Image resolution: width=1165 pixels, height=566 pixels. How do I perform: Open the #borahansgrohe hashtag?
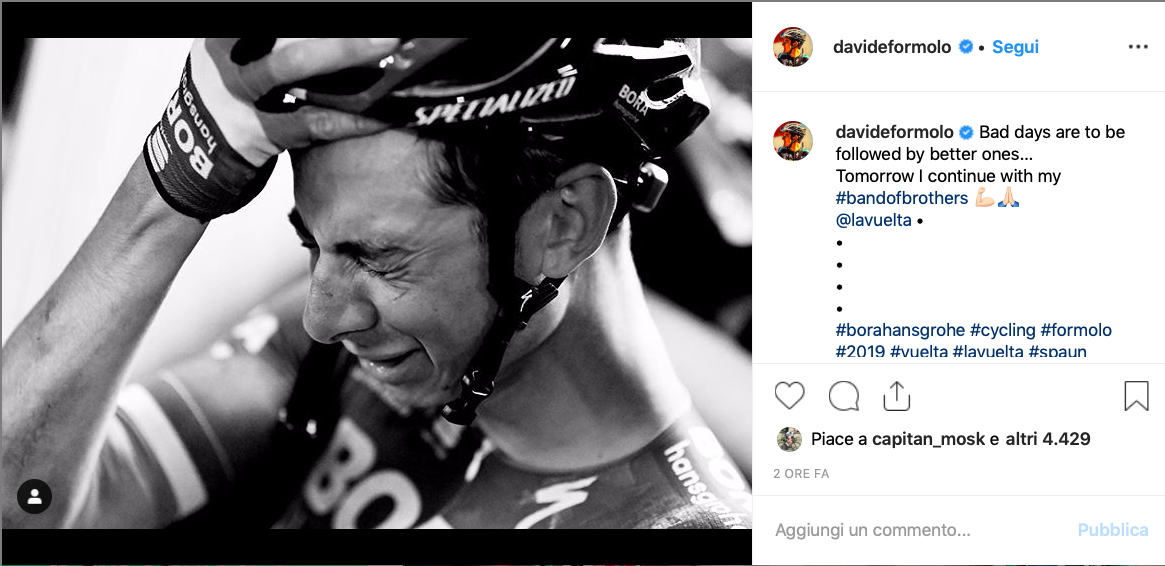pyautogui.click(x=900, y=330)
